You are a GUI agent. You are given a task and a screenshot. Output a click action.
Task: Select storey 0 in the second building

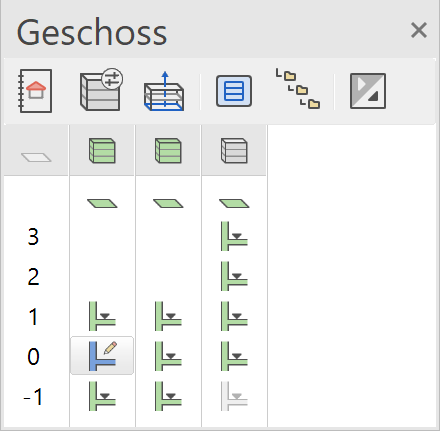168,356
